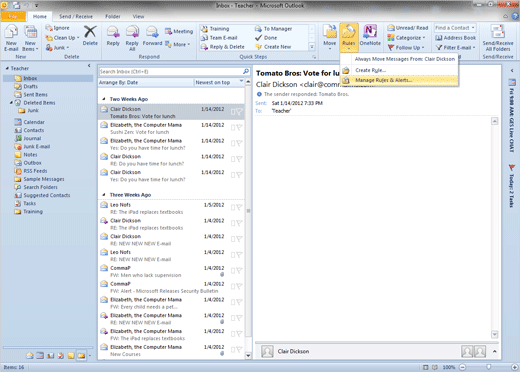This screenshot has height=372, width=520.
Task: Flag the New Courses message
Action: (239, 350)
